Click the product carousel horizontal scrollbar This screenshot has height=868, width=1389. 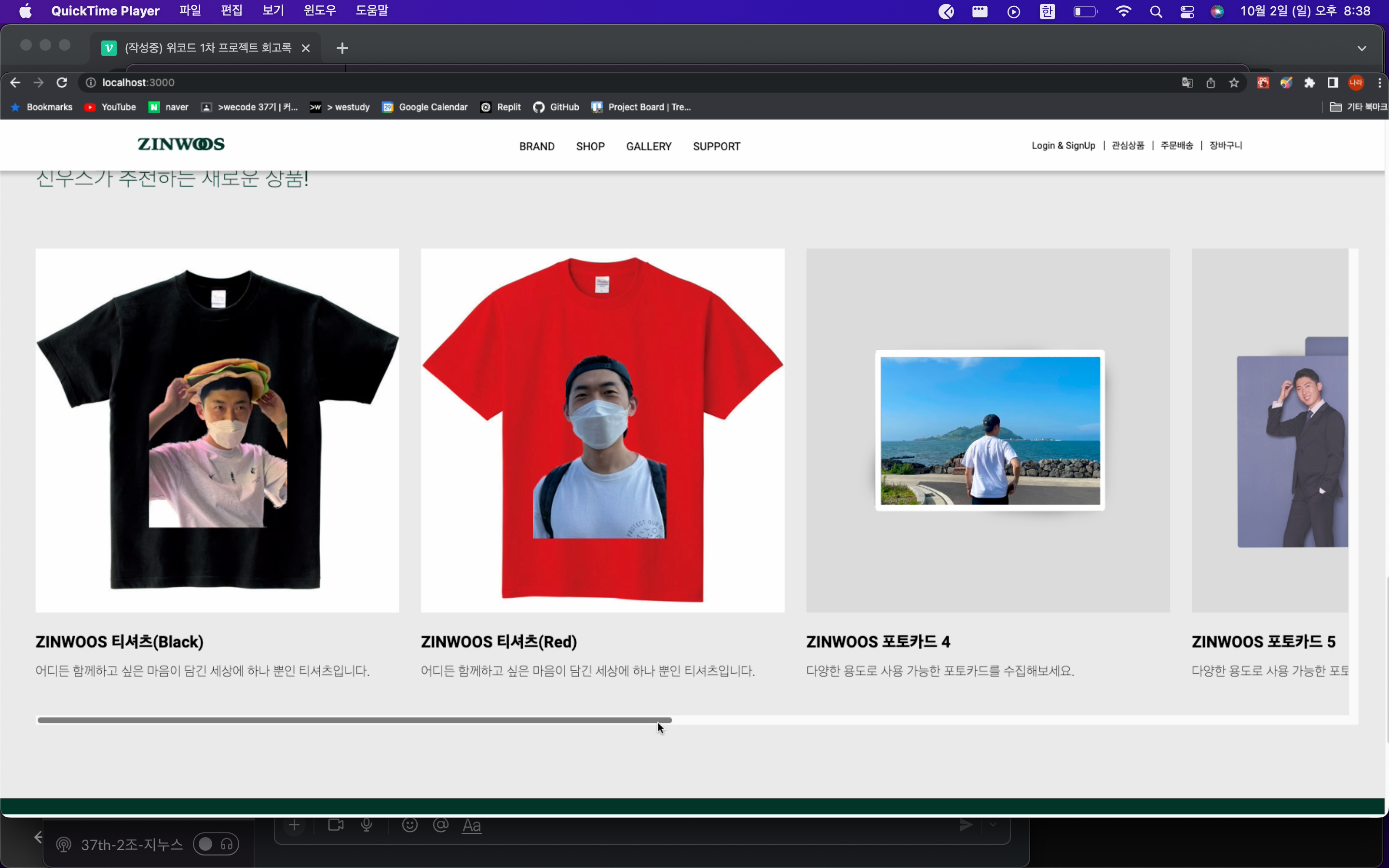(354, 720)
